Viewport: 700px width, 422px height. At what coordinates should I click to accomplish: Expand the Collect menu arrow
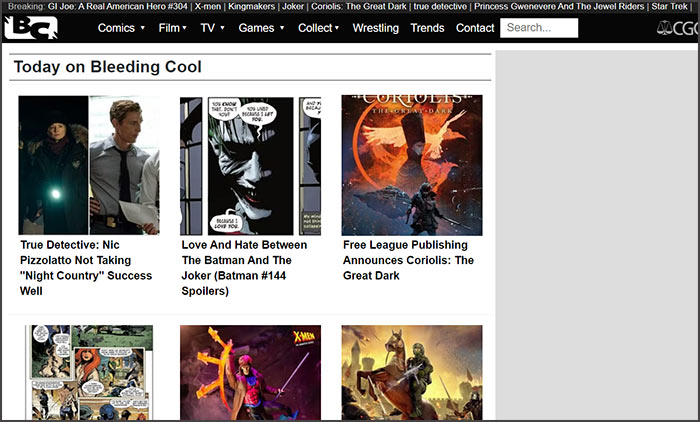pyautogui.click(x=337, y=28)
